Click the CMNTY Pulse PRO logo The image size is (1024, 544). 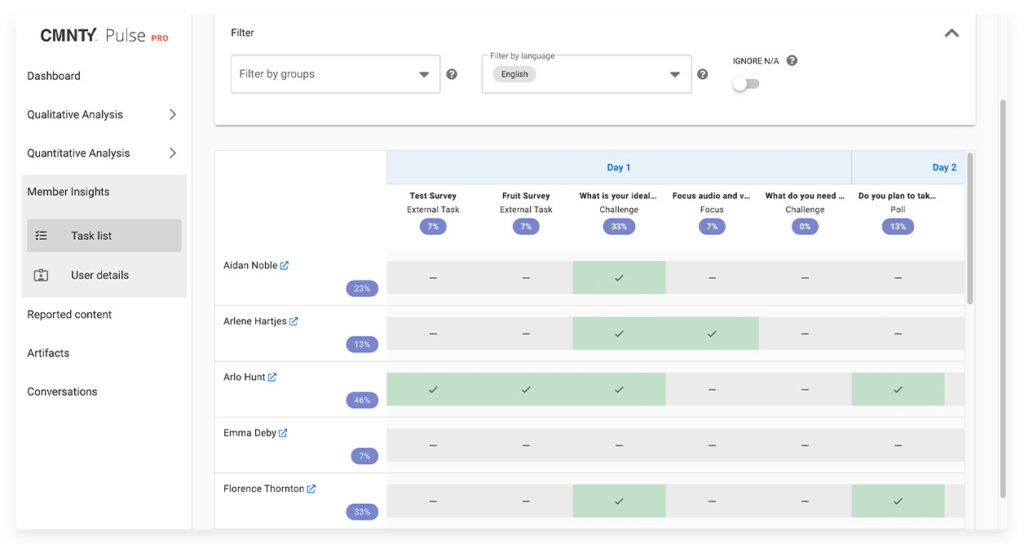(x=104, y=35)
